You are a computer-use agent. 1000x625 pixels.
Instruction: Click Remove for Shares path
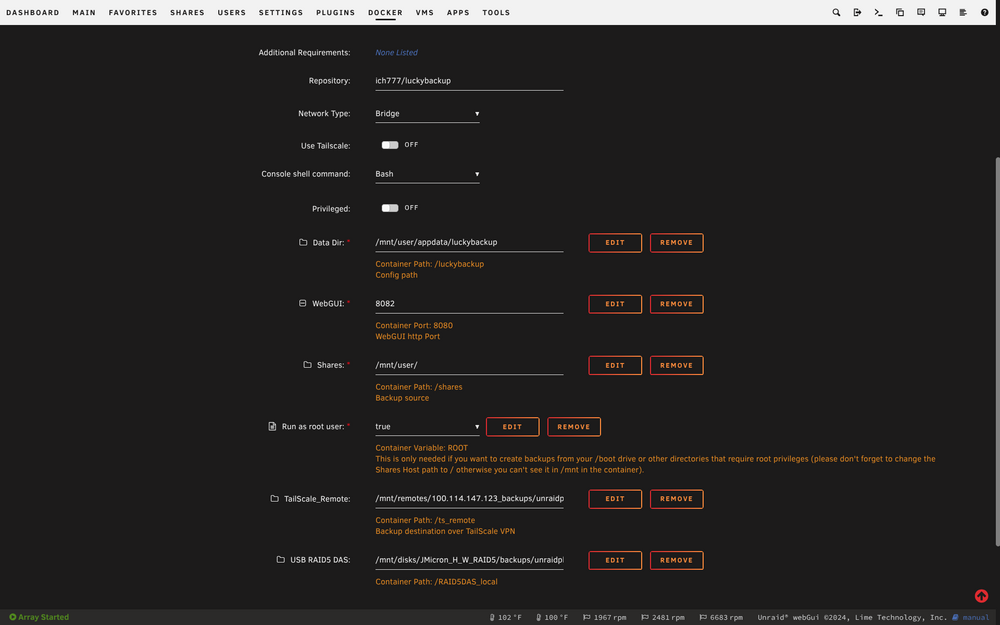pyautogui.click(x=676, y=365)
